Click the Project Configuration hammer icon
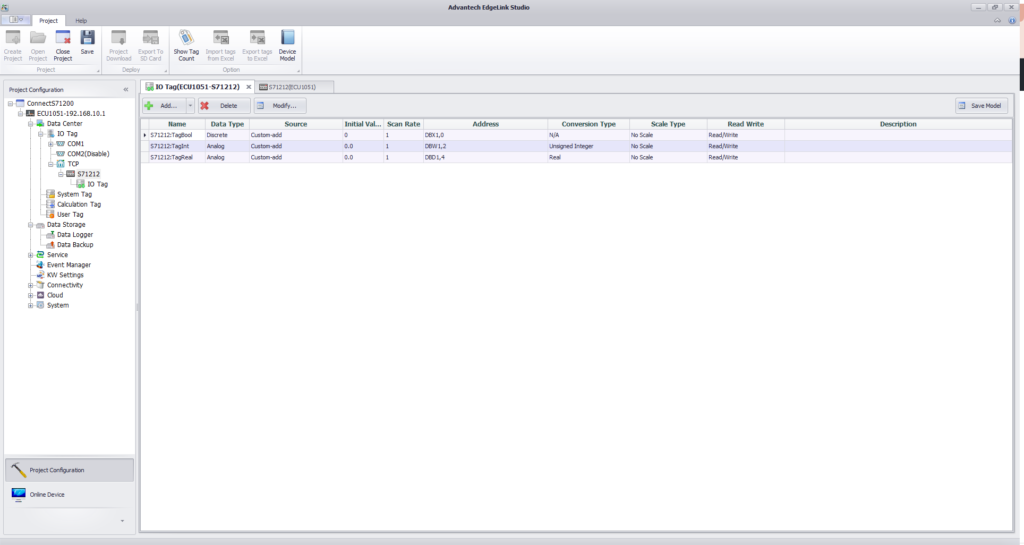The height and width of the screenshot is (545, 1024). (18, 470)
